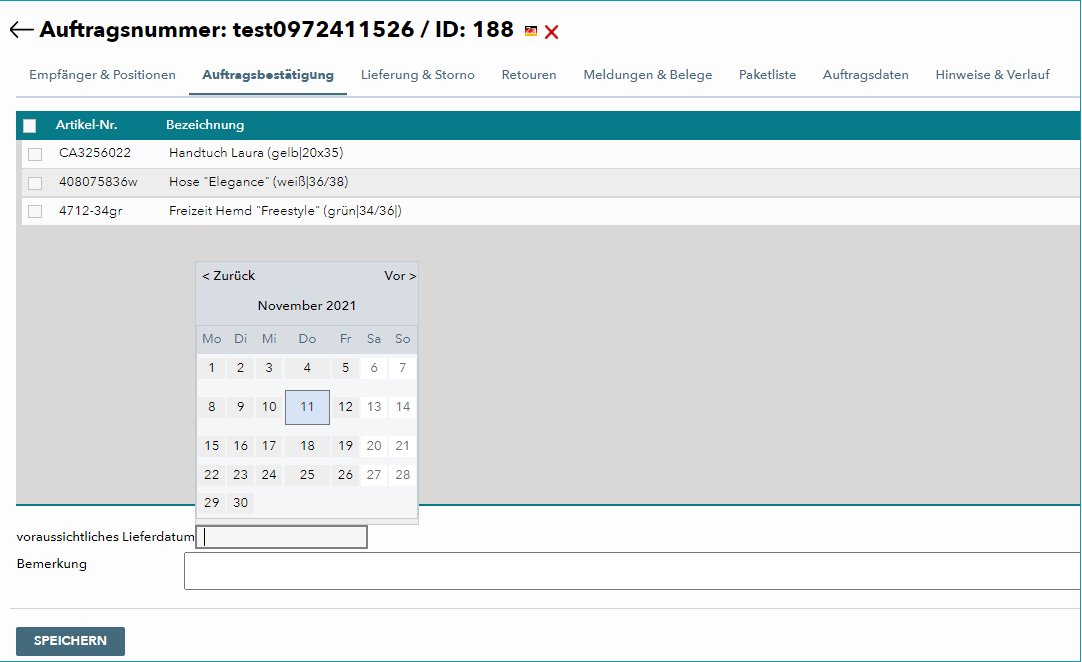Open the Retouren tab
The image size is (1082, 662).
click(529, 75)
